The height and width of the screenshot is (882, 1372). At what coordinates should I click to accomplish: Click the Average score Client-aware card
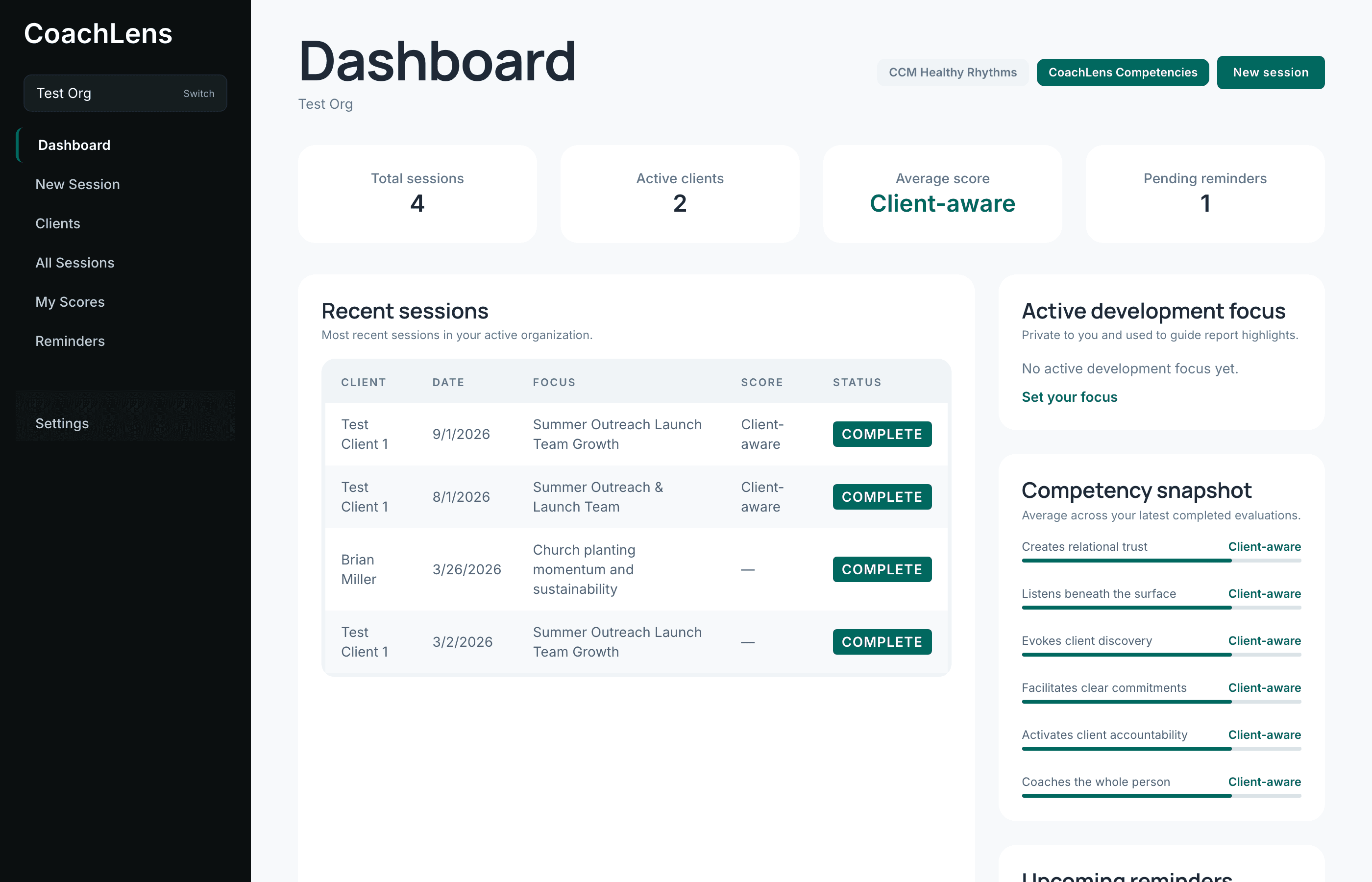[x=943, y=194]
